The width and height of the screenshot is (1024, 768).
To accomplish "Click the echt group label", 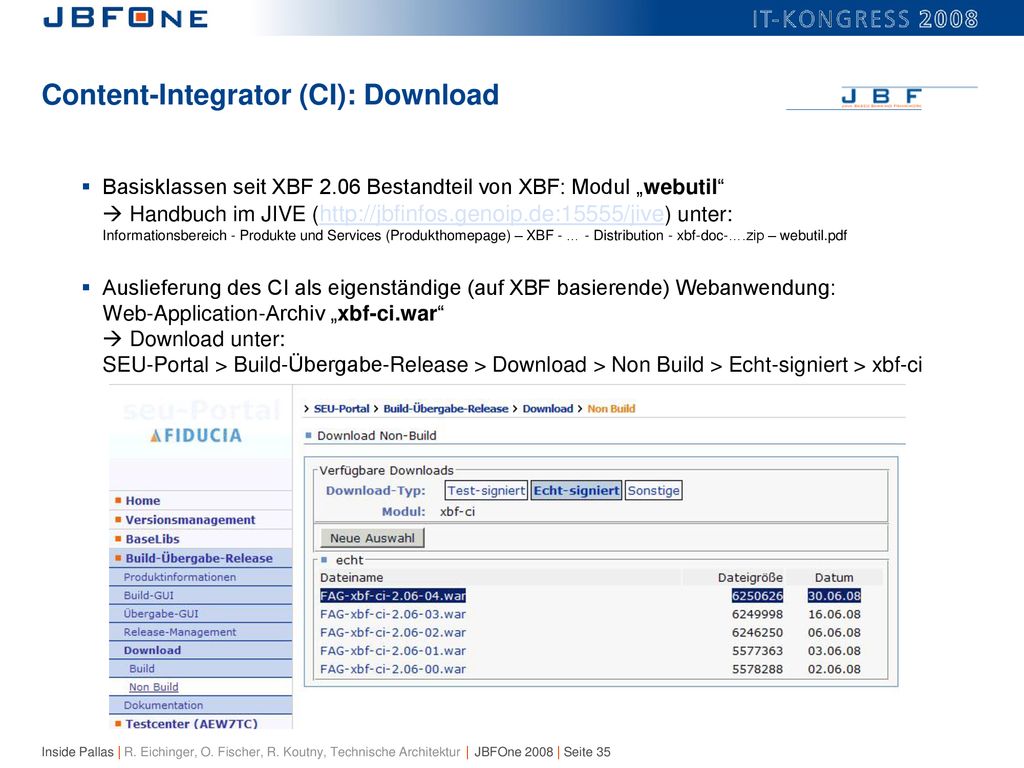I will pyautogui.click(x=349, y=560).
